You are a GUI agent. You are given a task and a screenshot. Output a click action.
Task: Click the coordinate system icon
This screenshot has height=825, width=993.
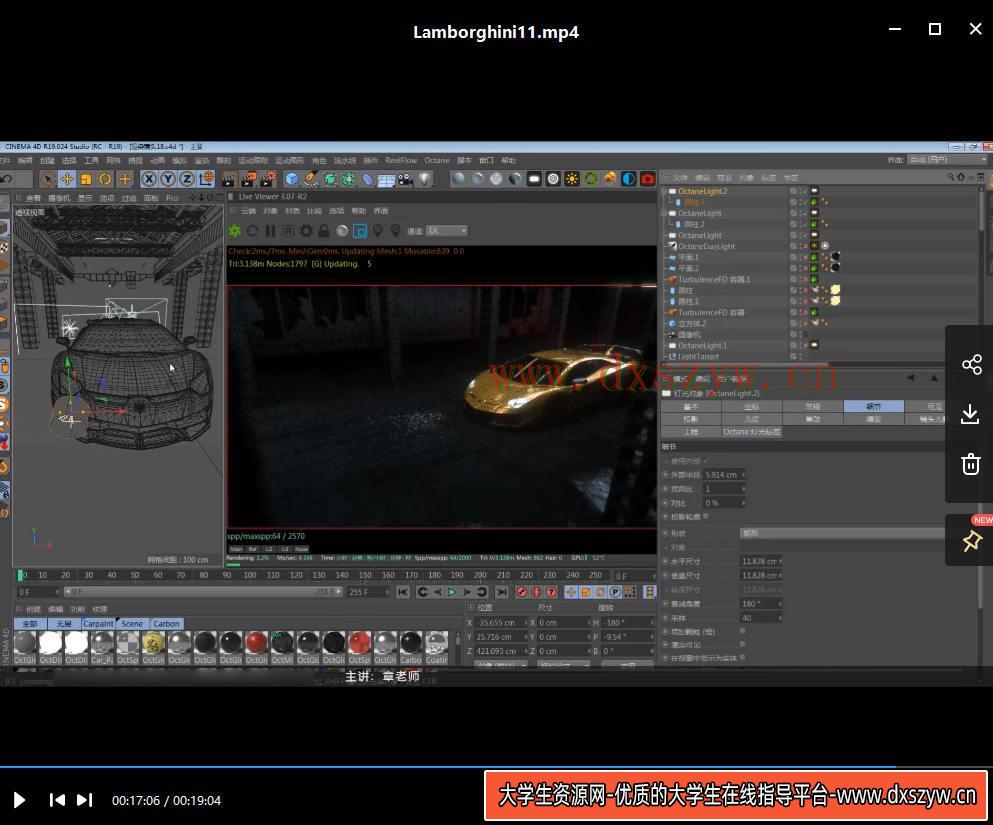[206, 179]
